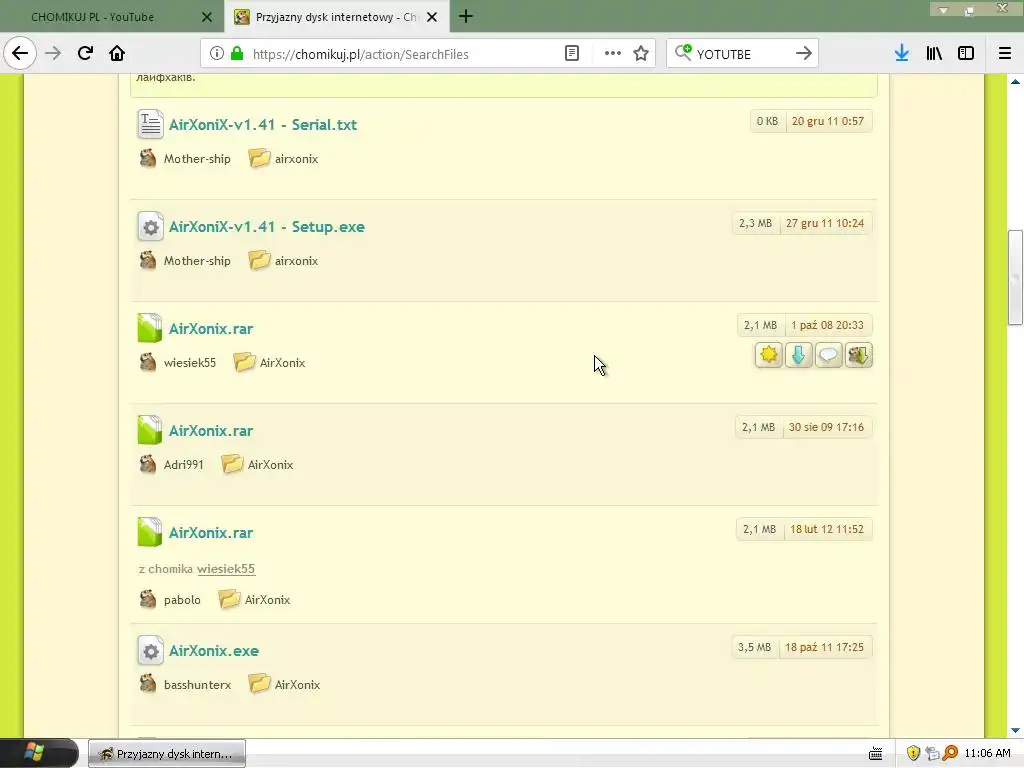Click scrollbar down arrow
Screen dimensions: 1024x768
(x=1015, y=729)
